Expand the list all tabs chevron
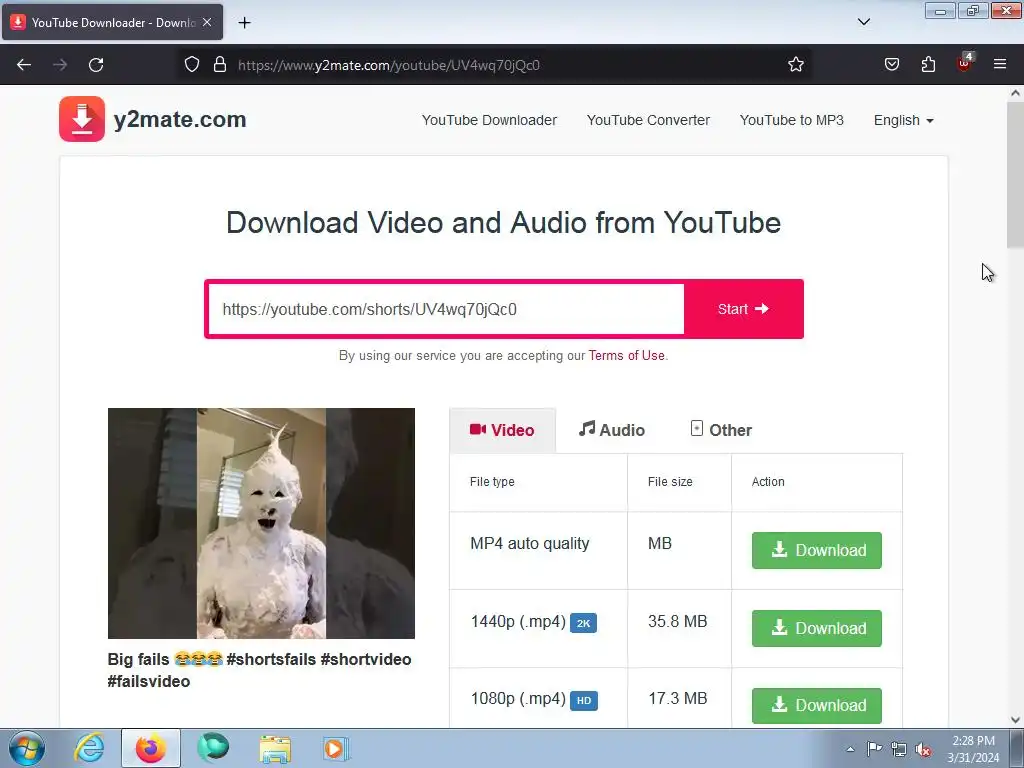Viewport: 1024px width, 768px height. point(863,22)
